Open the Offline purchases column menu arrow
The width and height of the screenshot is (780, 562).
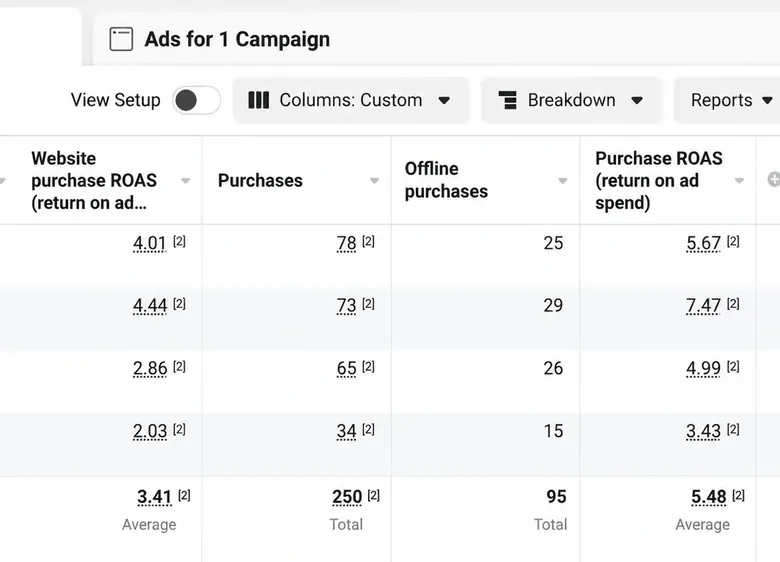click(x=563, y=181)
